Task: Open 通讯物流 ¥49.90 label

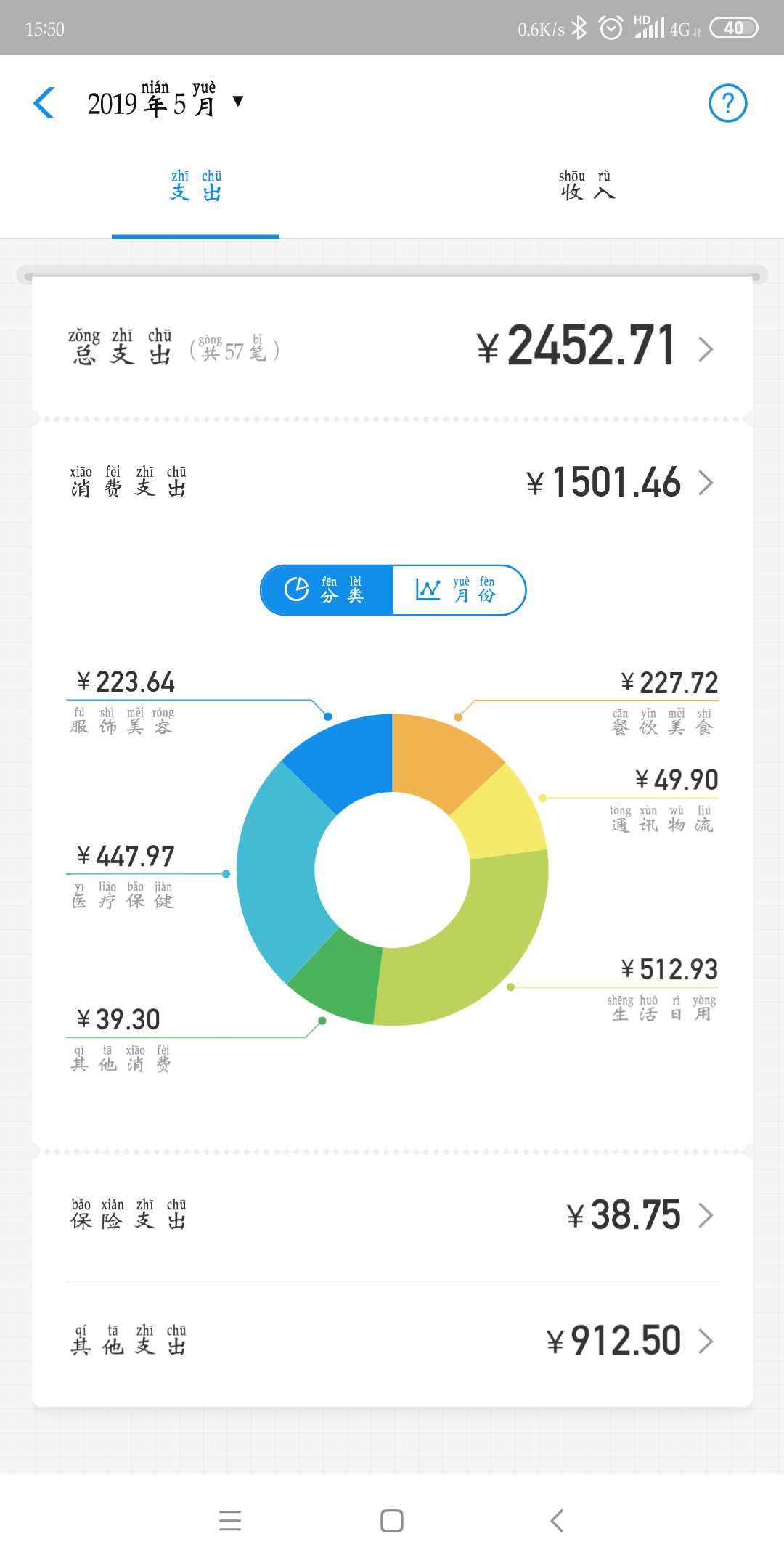Action: click(x=664, y=799)
